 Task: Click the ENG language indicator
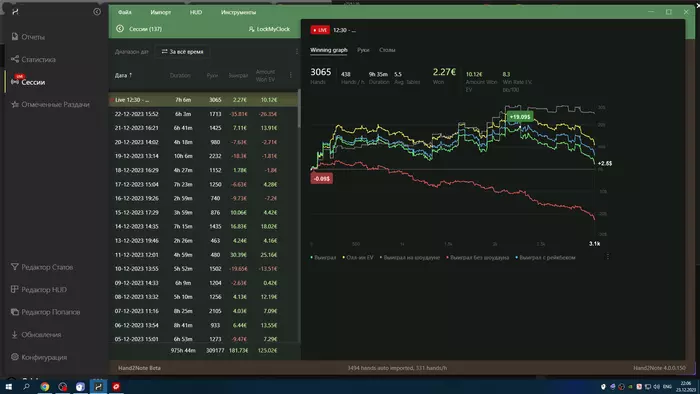(x=667, y=387)
